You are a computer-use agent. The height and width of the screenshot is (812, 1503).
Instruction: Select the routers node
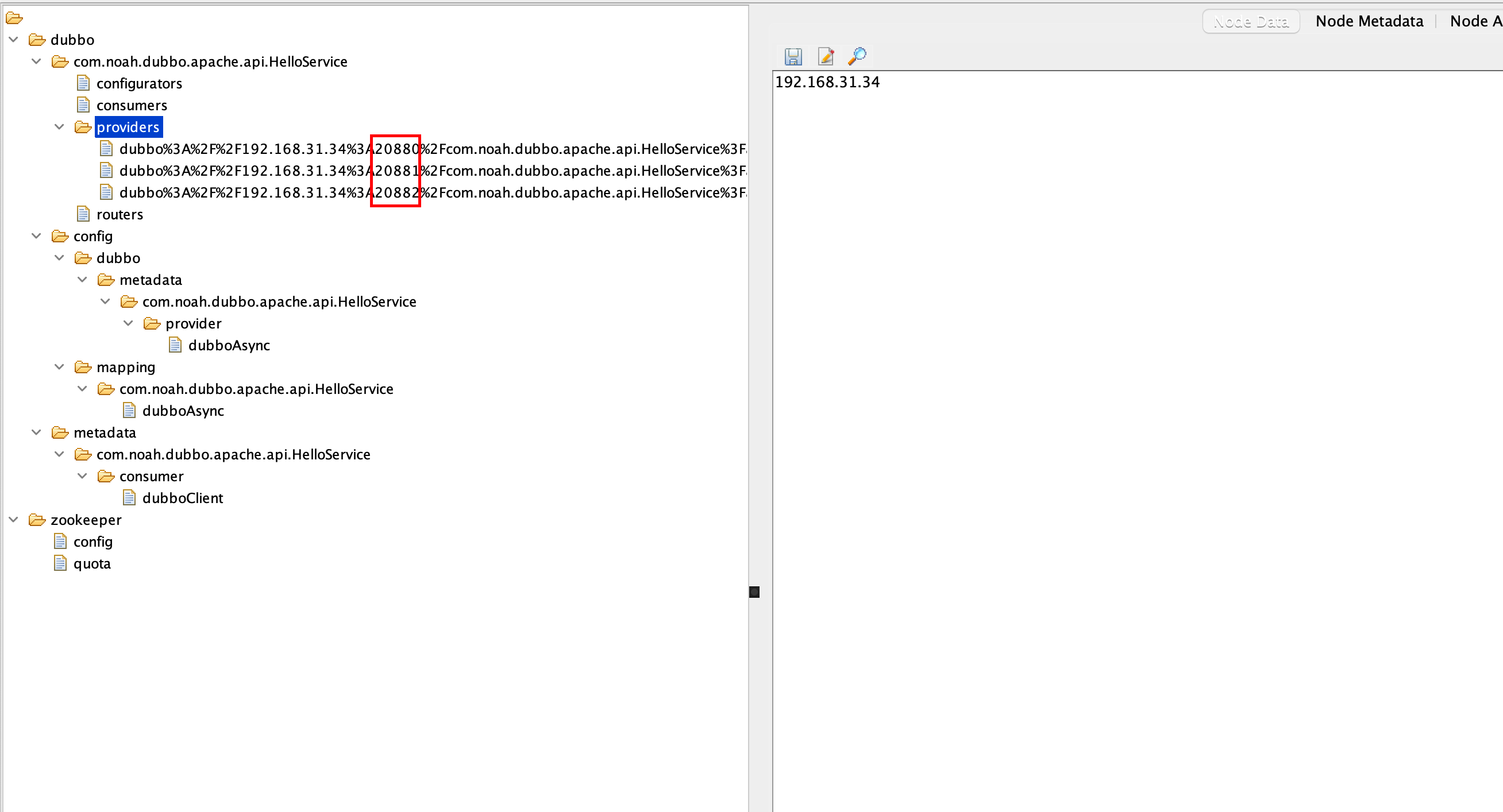pyautogui.click(x=120, y=215)
